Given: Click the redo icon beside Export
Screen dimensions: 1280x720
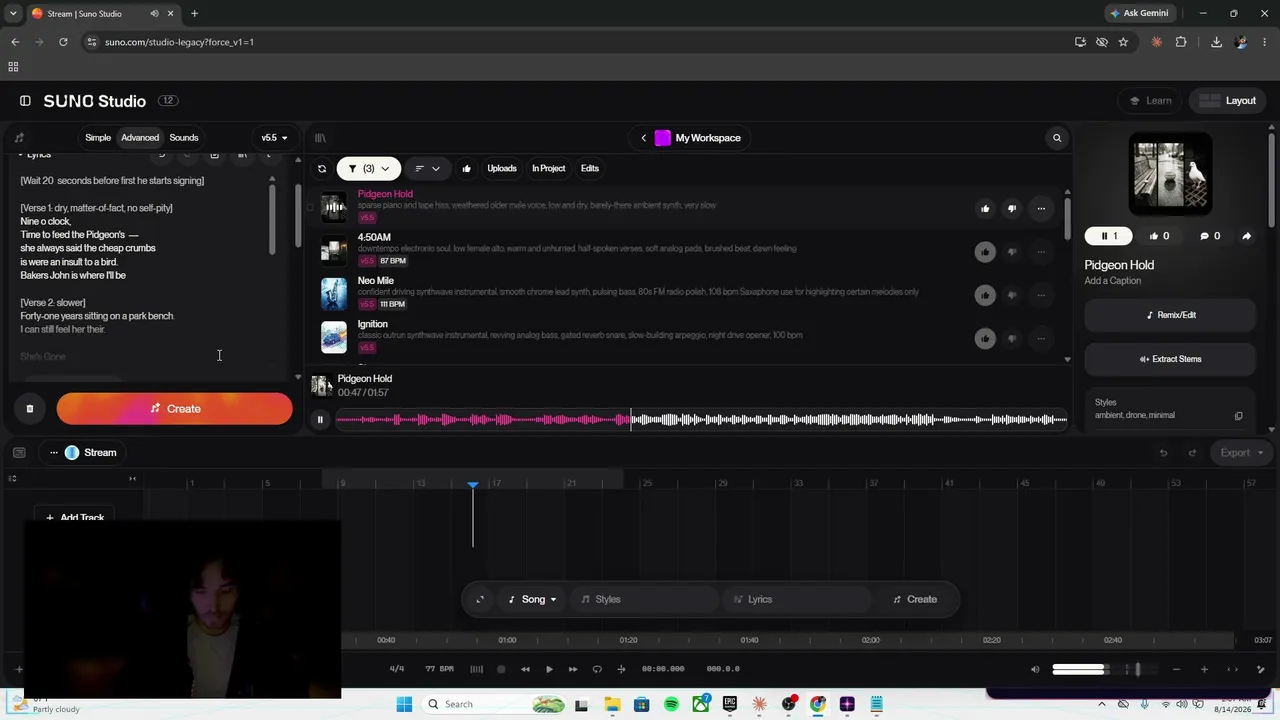Looking at the screenshot, I should (1192, 453).
